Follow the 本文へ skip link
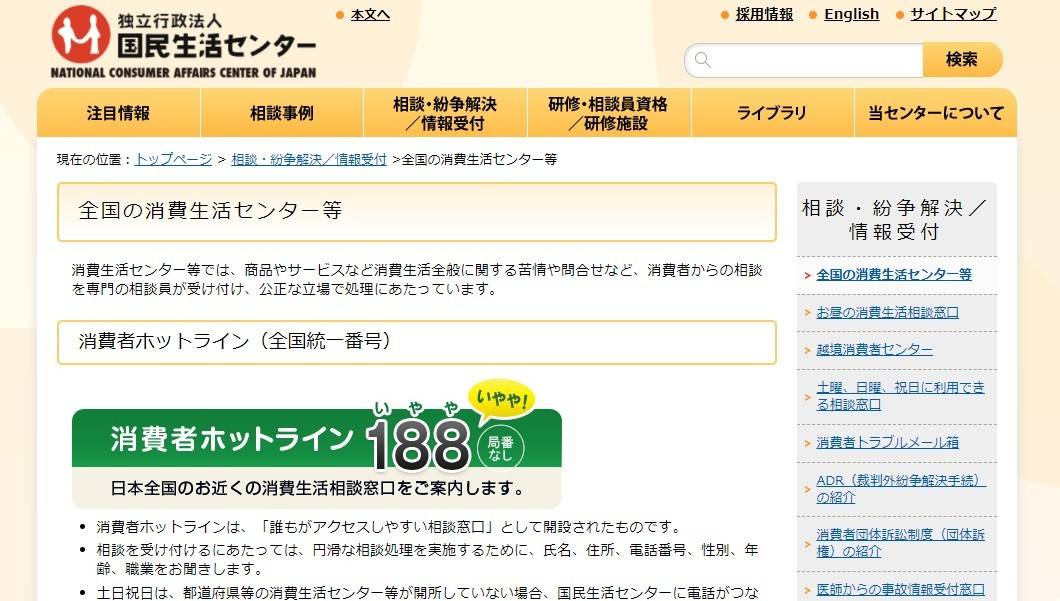Viewport: 1060px width, 601px height. tap(370, 15)
